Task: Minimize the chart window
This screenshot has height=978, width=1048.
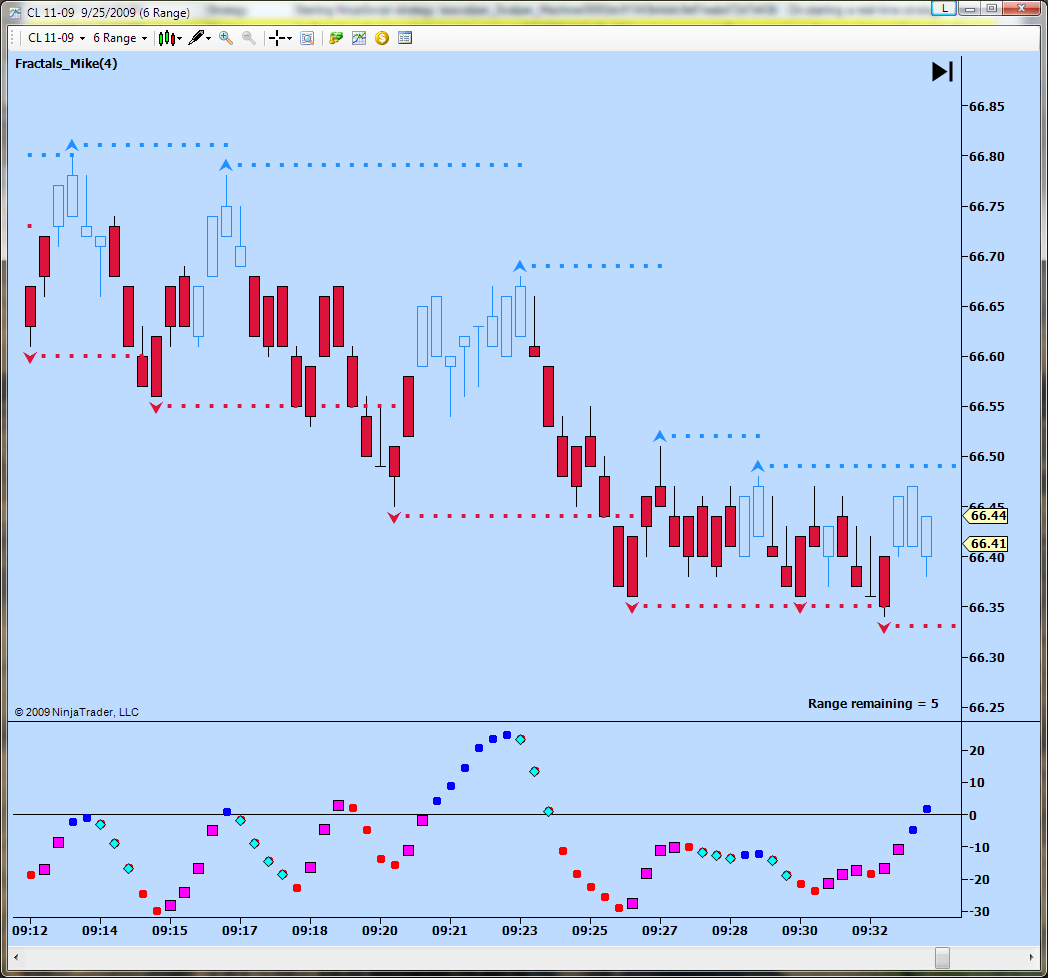Action: (x=970, y=9)
